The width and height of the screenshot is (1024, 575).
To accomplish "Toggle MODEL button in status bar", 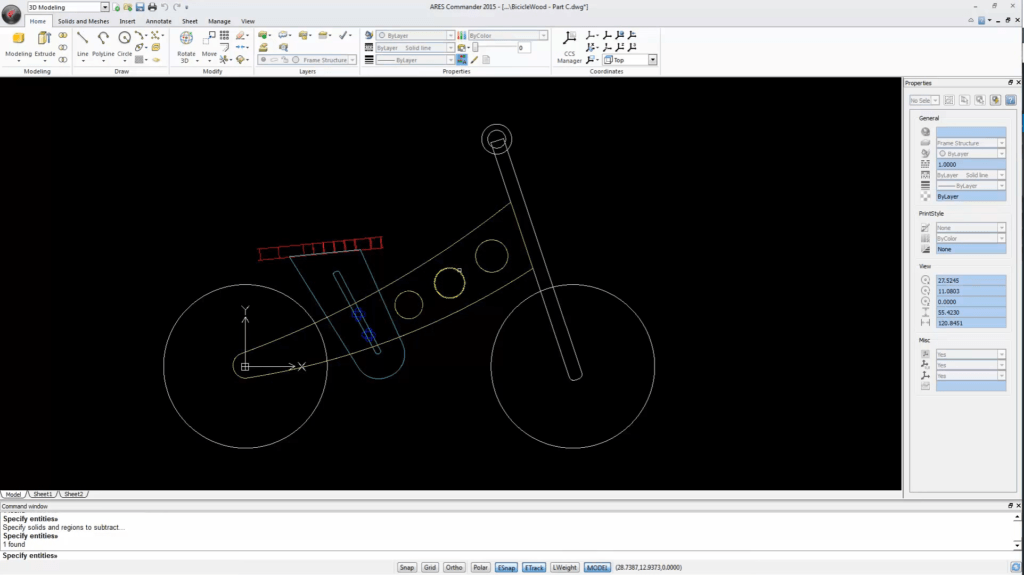I will [x=597, y=568].
